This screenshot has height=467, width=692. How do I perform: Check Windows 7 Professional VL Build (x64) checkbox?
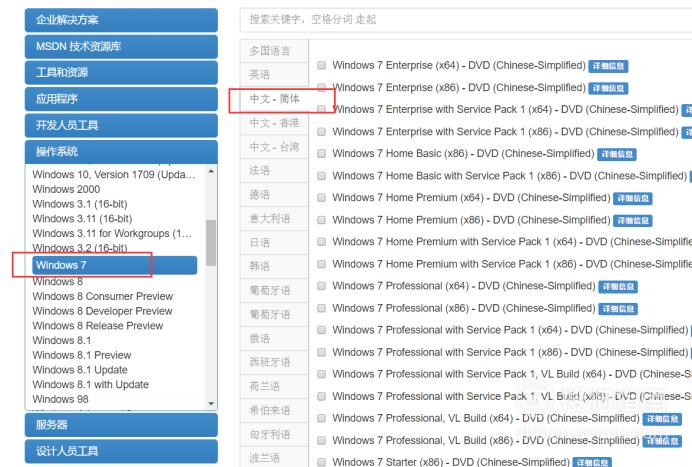tap(322, 418)
